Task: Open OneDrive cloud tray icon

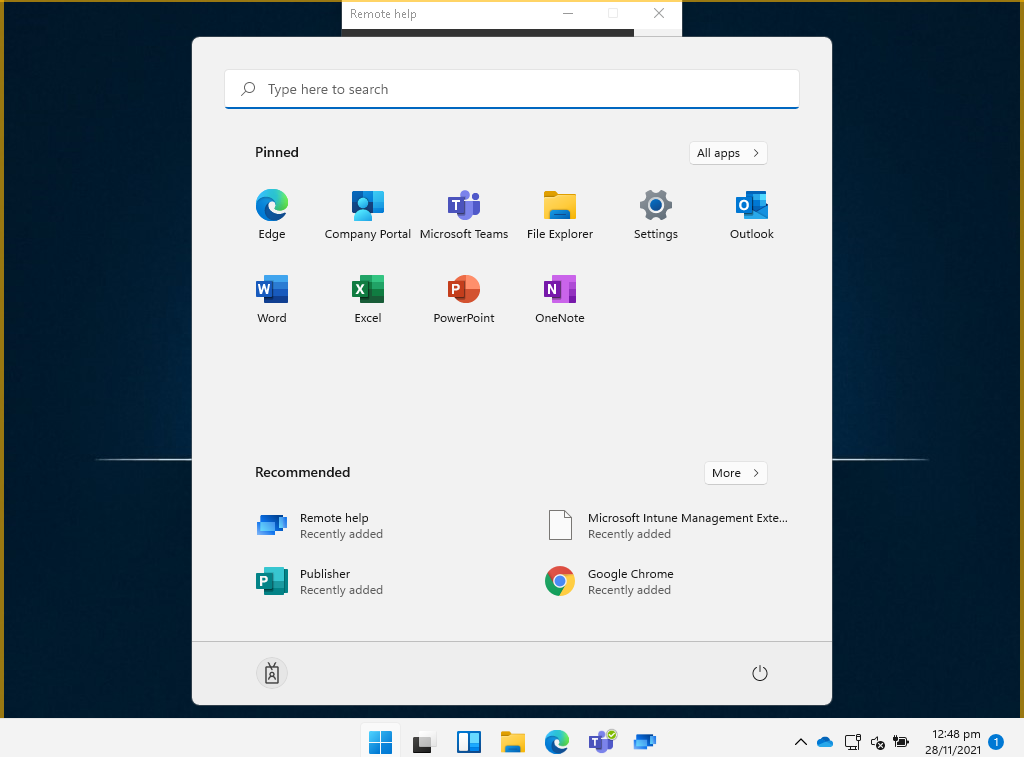Action: [x=825, y=742]
